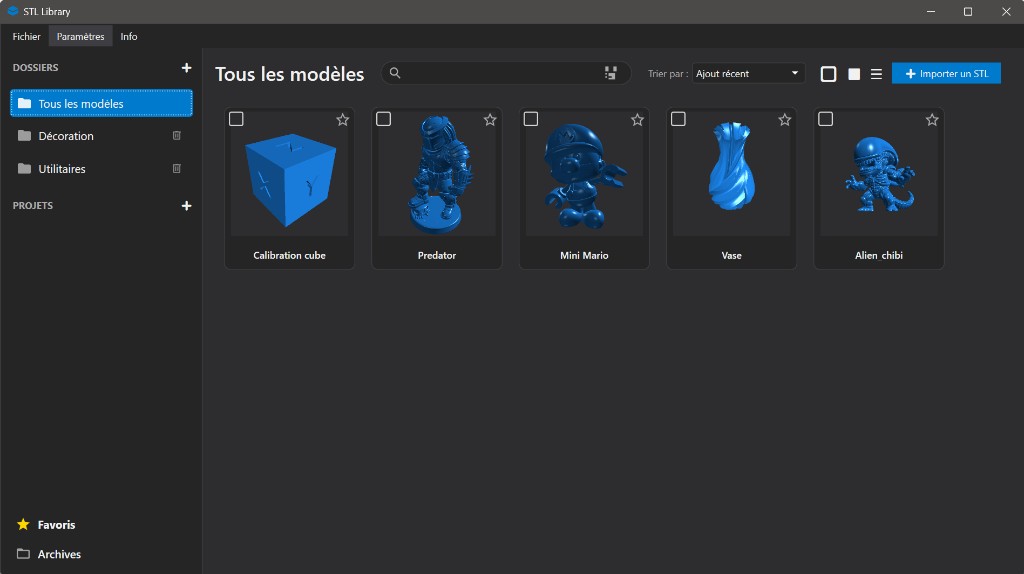1024x574 pixels.
Task: Open the Vase model thumbnail
Action: (731, 175)
